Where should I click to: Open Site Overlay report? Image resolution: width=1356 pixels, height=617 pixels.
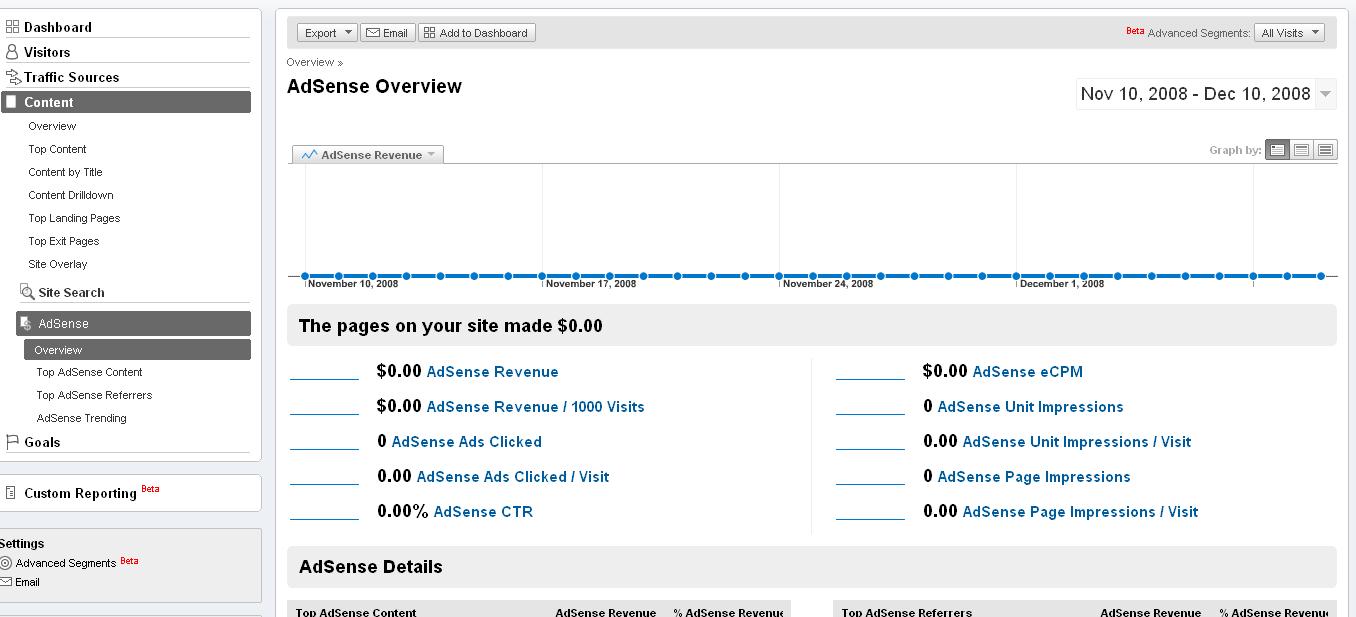point(58,264)
